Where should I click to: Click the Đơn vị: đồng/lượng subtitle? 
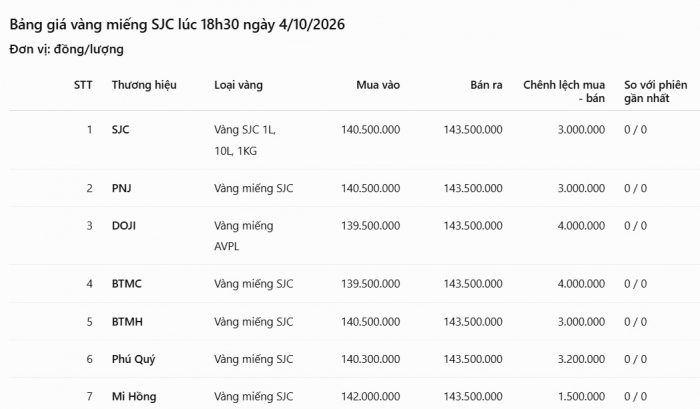pos(67,50)
